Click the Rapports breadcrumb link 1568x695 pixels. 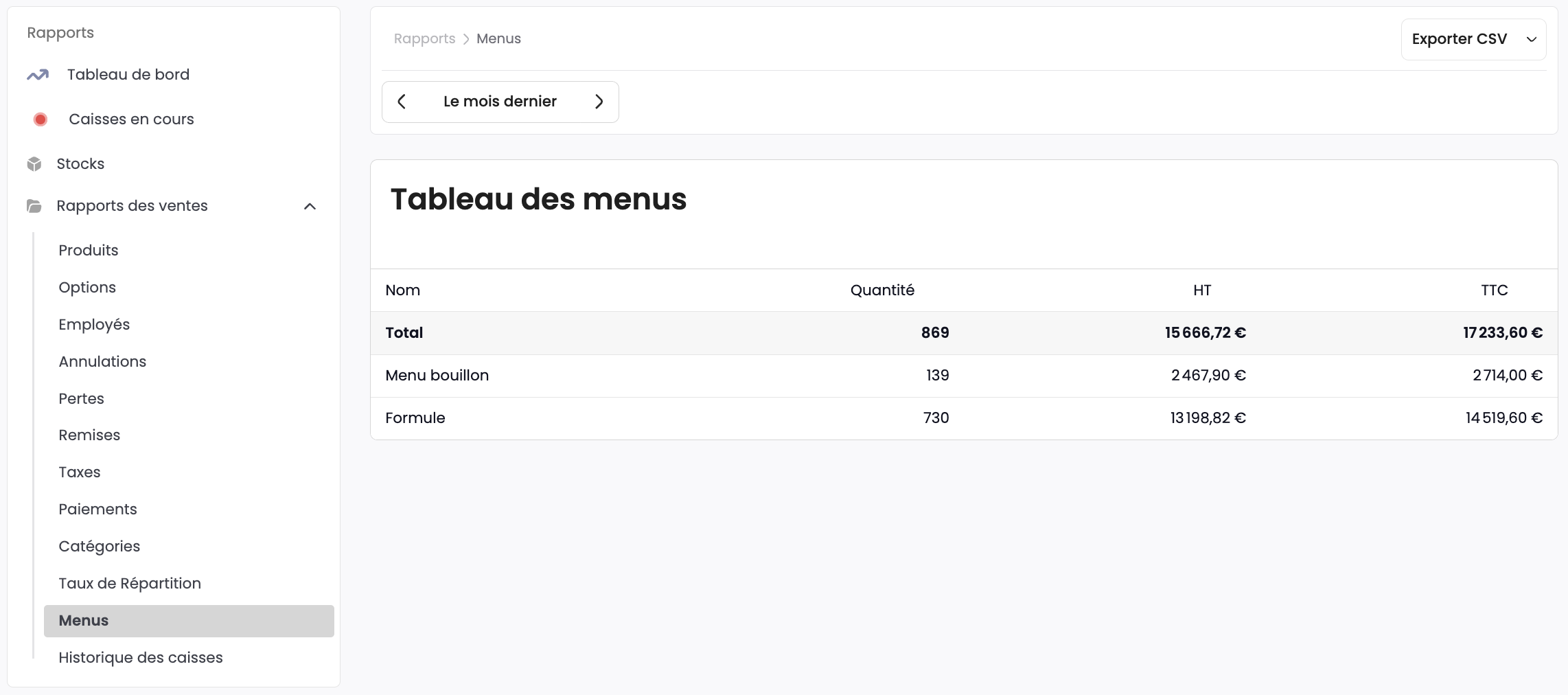point(424,39)
